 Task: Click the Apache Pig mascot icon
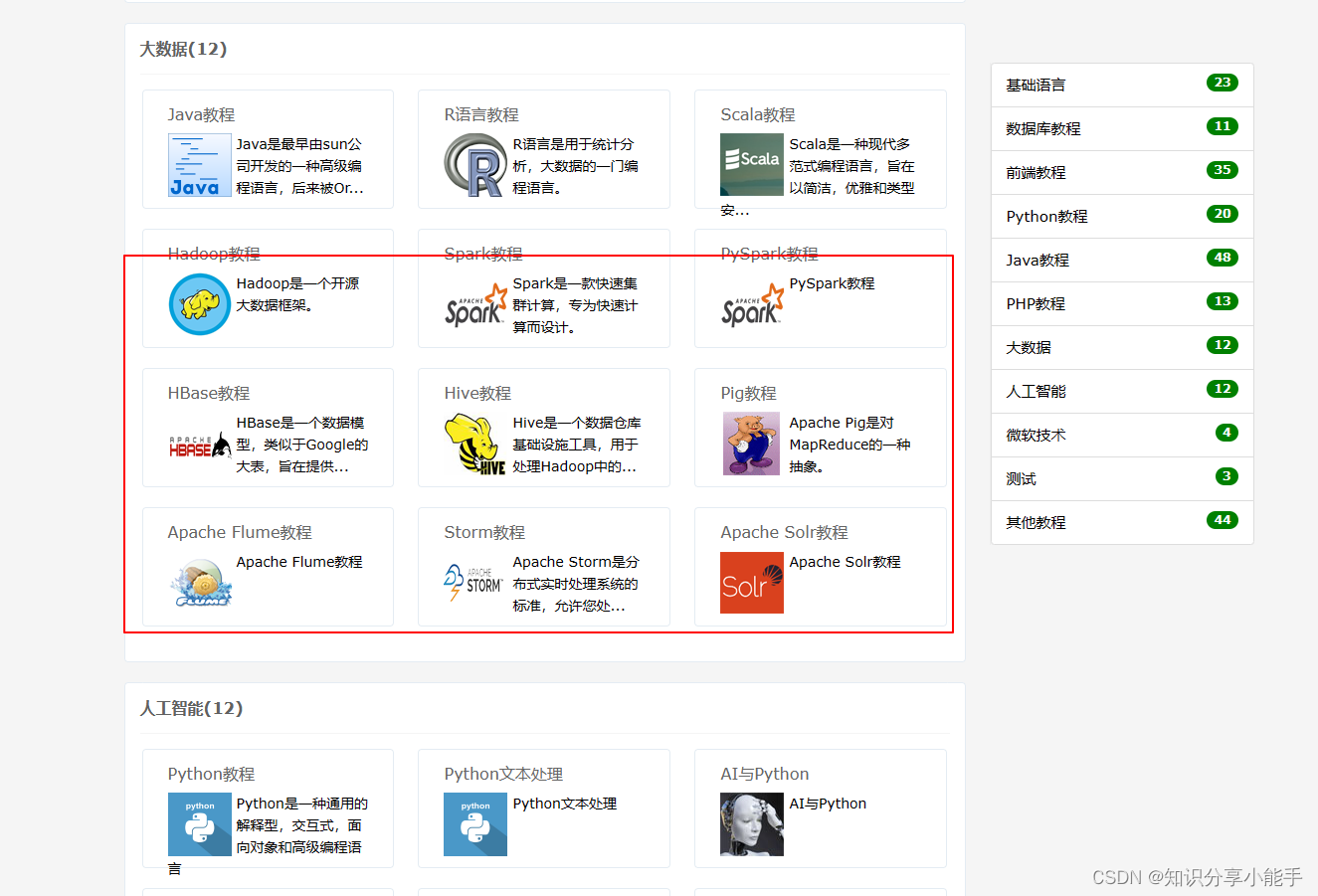point(752,444)
